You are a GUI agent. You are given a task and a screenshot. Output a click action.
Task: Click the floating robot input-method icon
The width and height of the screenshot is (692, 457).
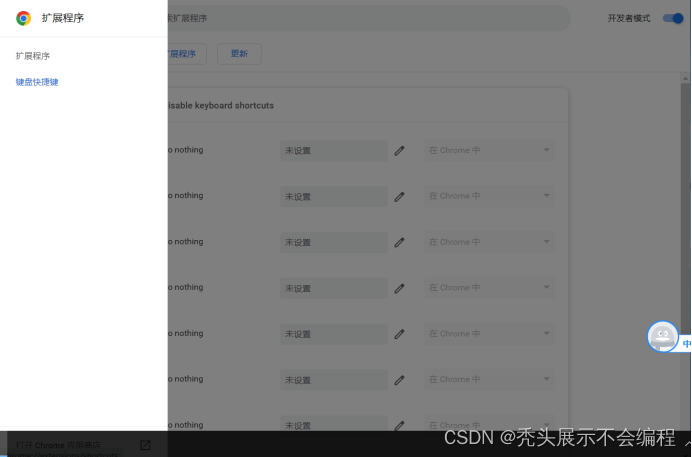pyautogui.click(x=662, y=337)
